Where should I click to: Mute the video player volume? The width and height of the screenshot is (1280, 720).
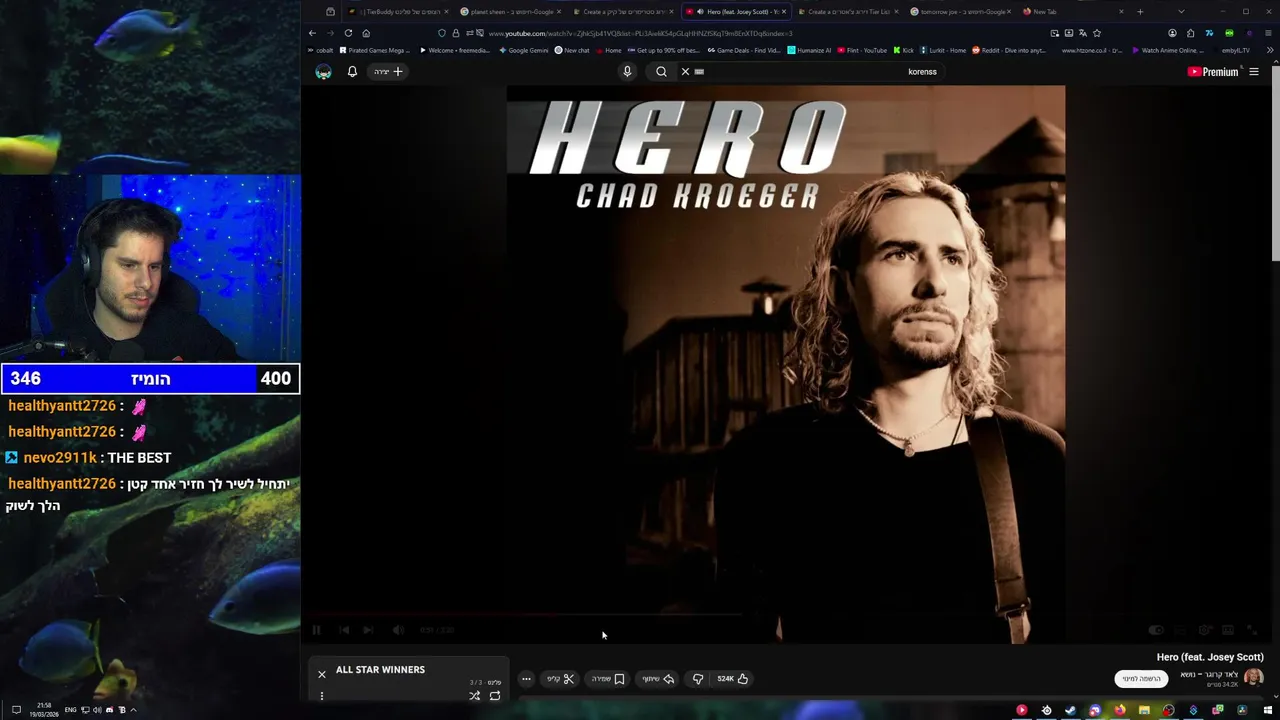pos(398,630)
